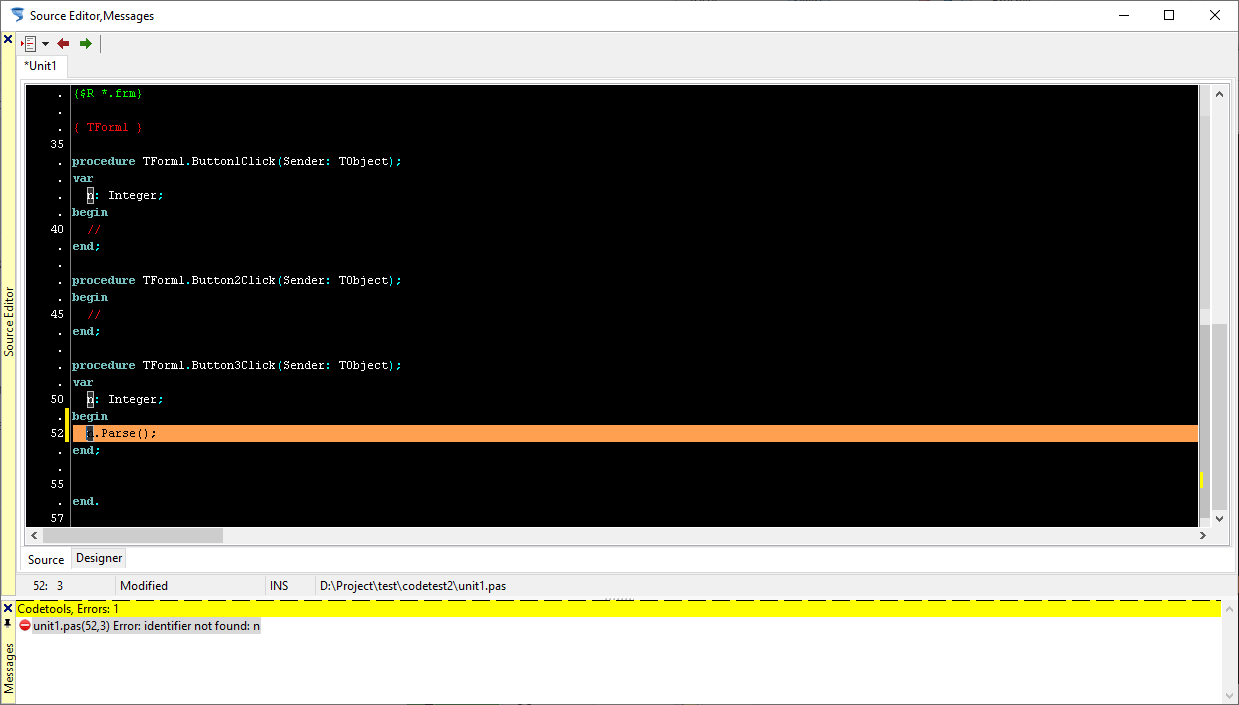1239x705 pixels.
Task: Jump forward using the green right arrow
Action: pyautogui.click(x=86, y=44)
